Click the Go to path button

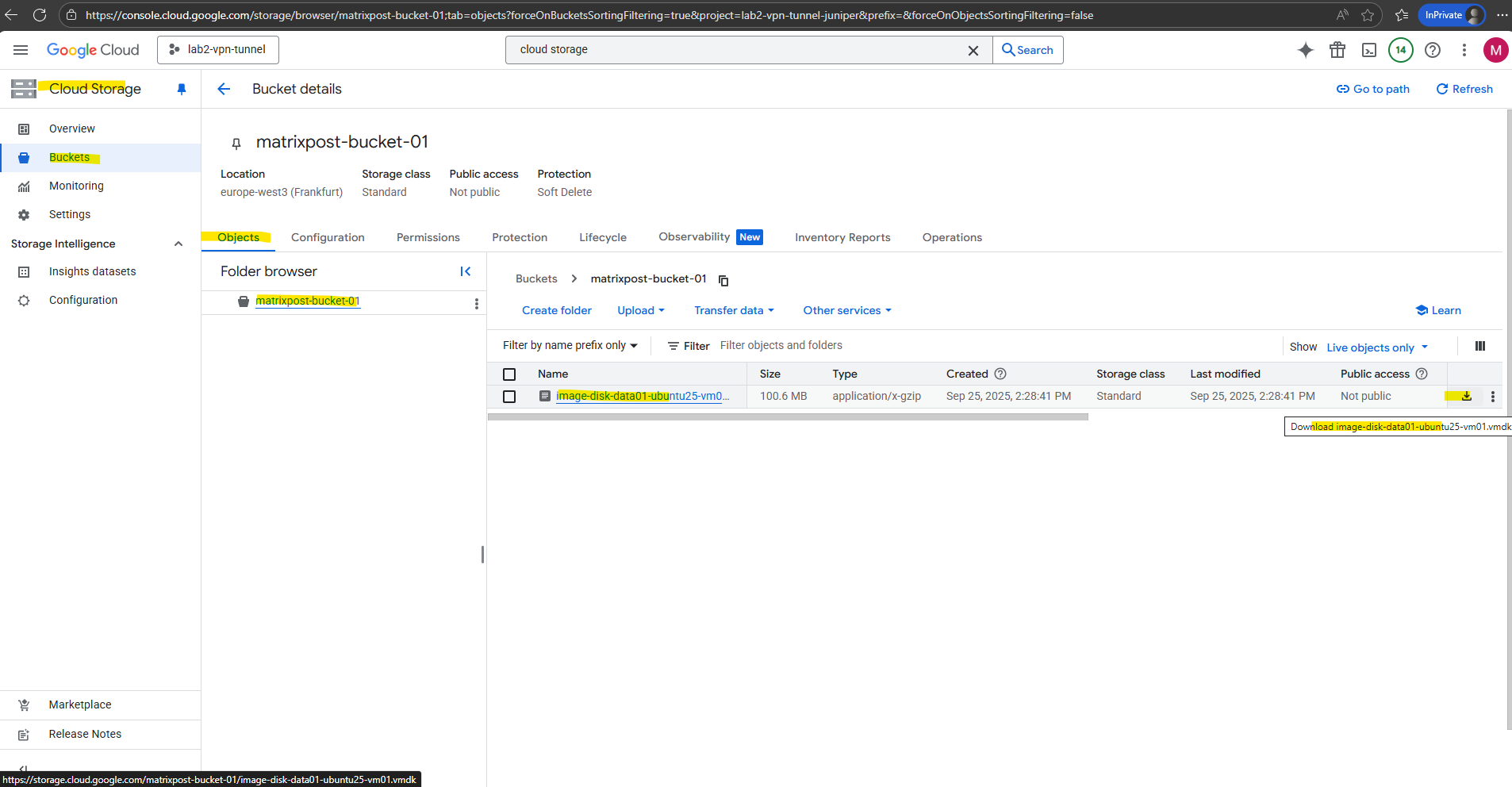point(1373,89)
